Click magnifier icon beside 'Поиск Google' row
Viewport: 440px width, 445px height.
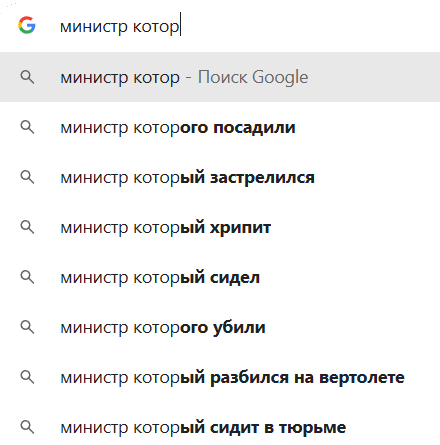coord(27,77)
